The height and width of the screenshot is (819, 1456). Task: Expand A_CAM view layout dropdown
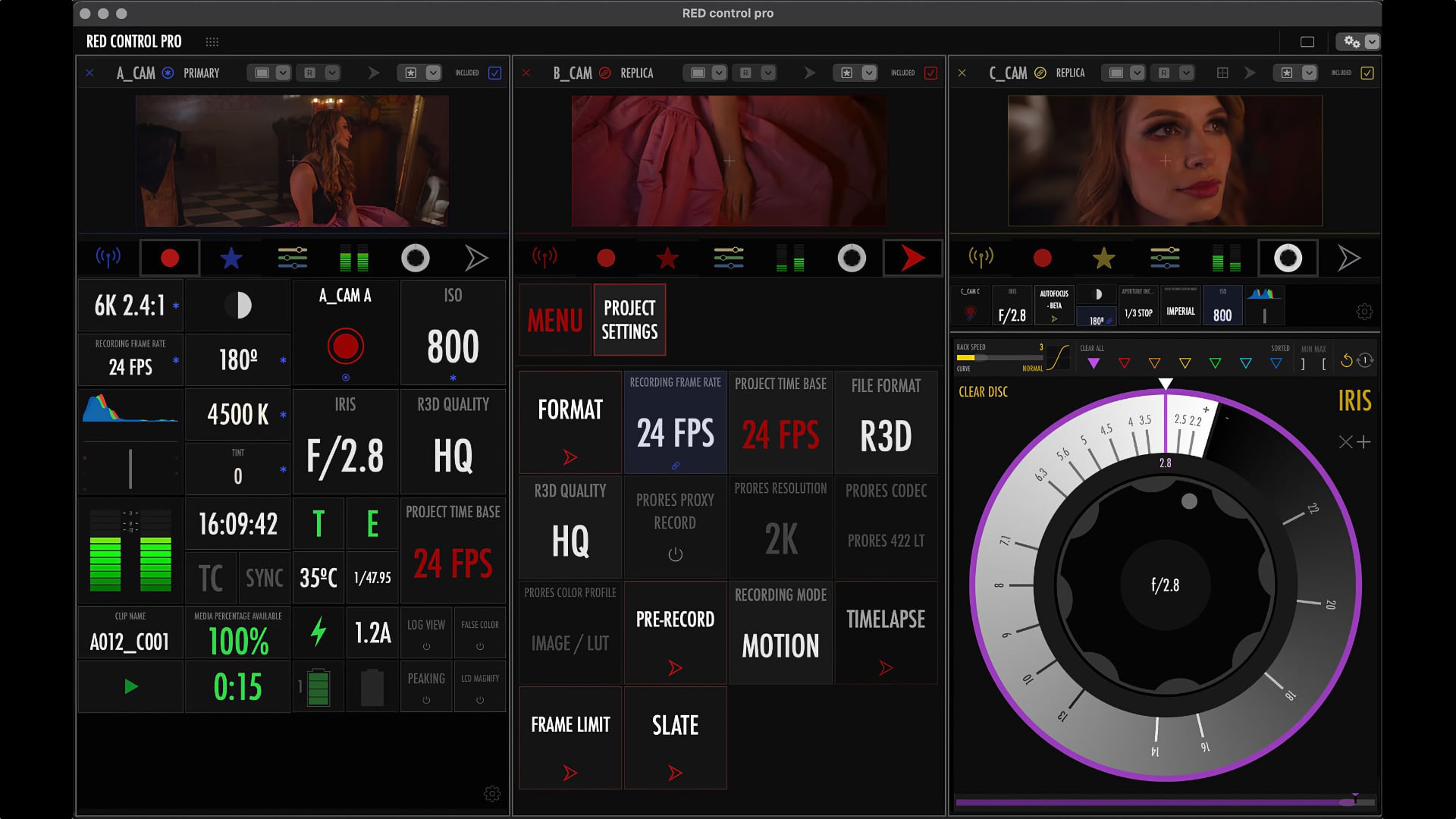tap(283, 73)
